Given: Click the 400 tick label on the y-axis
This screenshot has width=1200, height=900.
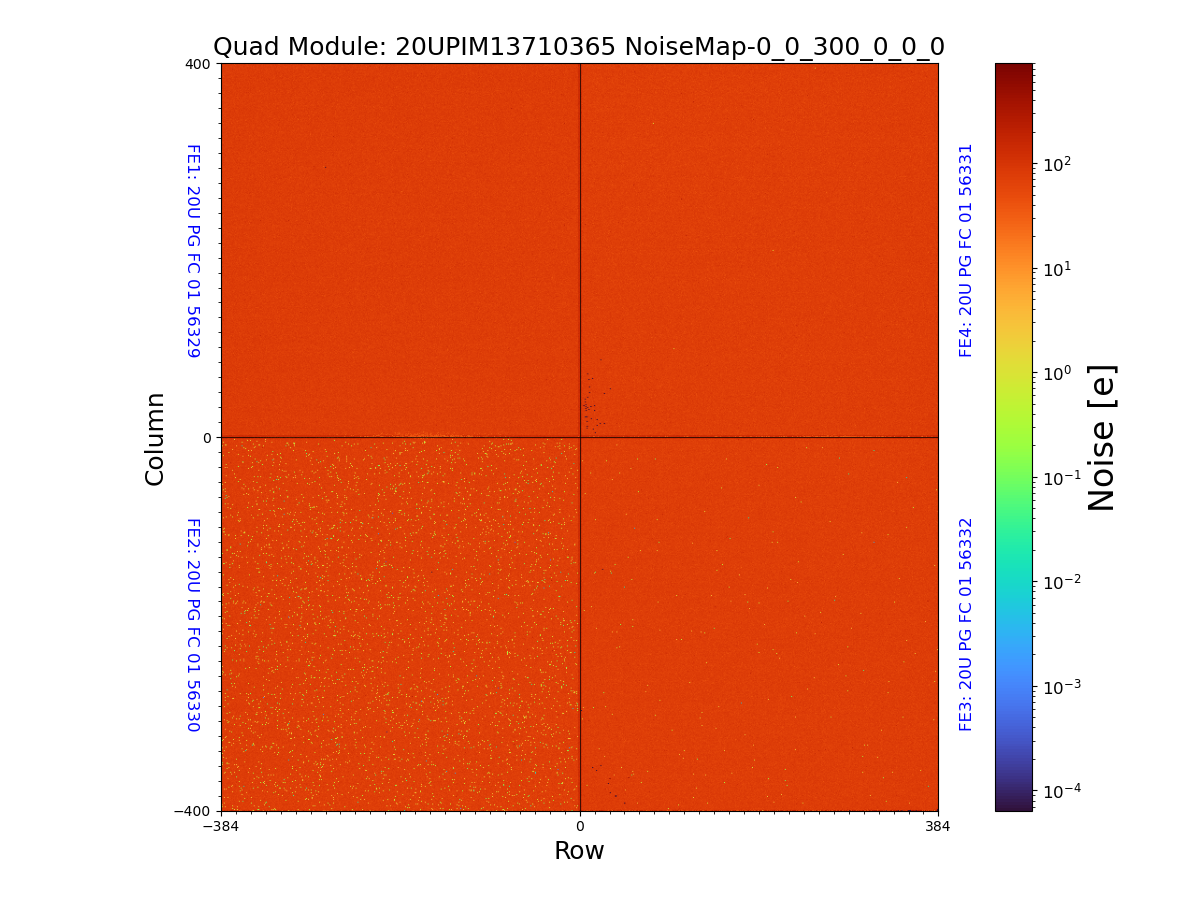Looking at the screenshot, I should pos(198,64).
